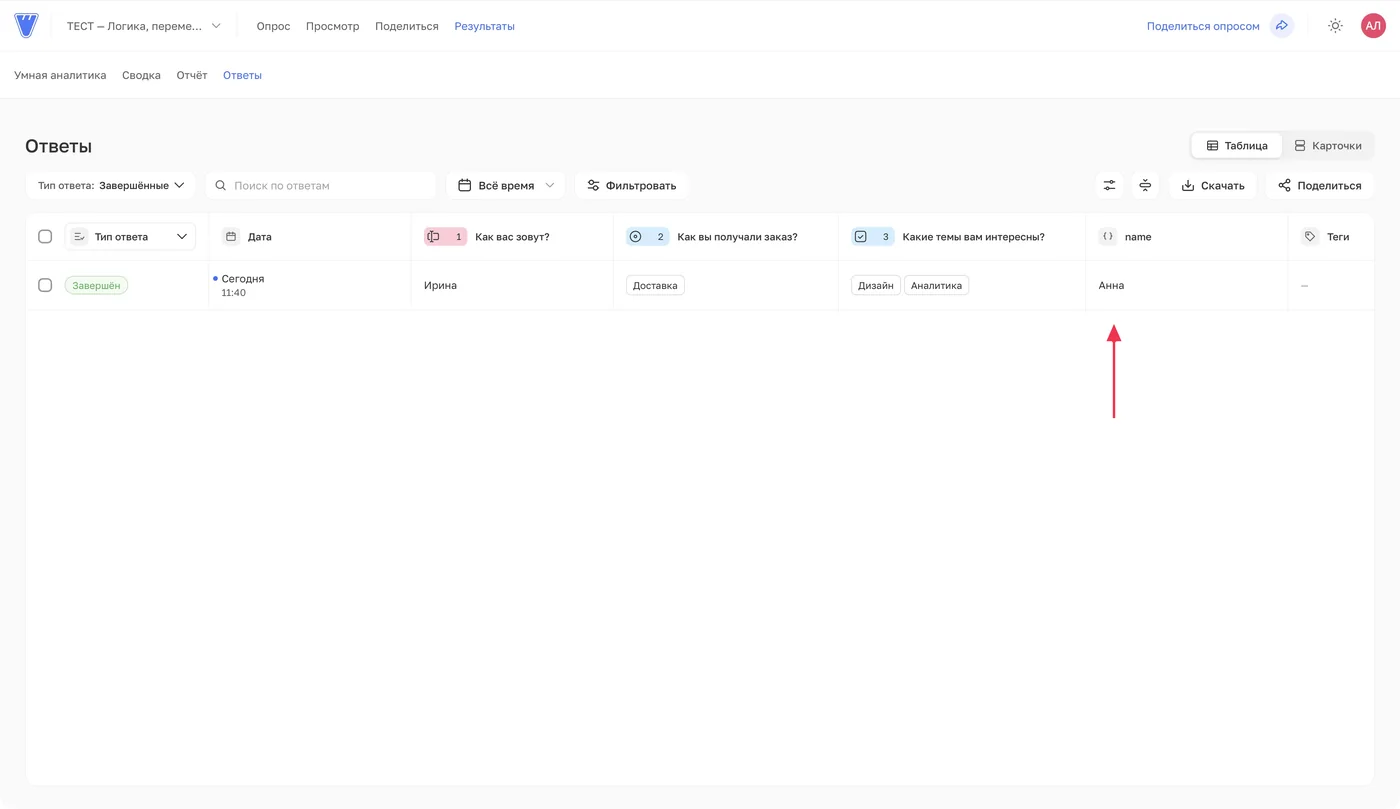Click the Поделиться button in the answers toolbar
Screen dimensions: 1400x809
pyautogui.click(x=1320, y=185)
